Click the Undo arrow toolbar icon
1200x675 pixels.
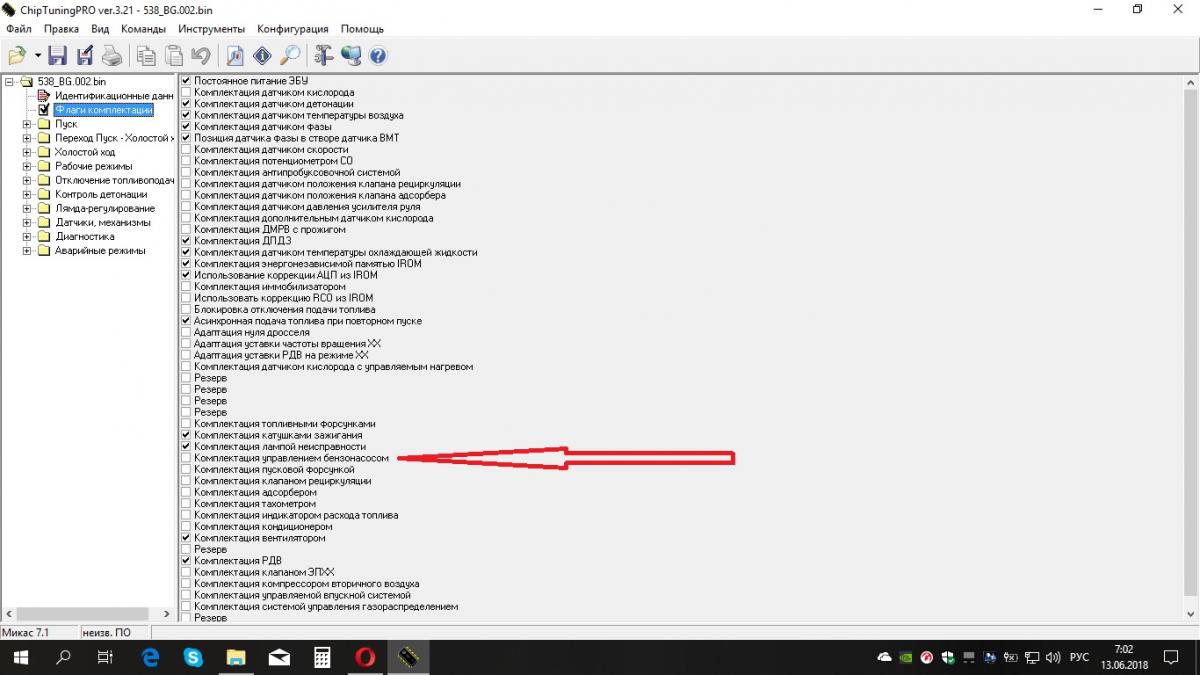(x=201, y=56)
